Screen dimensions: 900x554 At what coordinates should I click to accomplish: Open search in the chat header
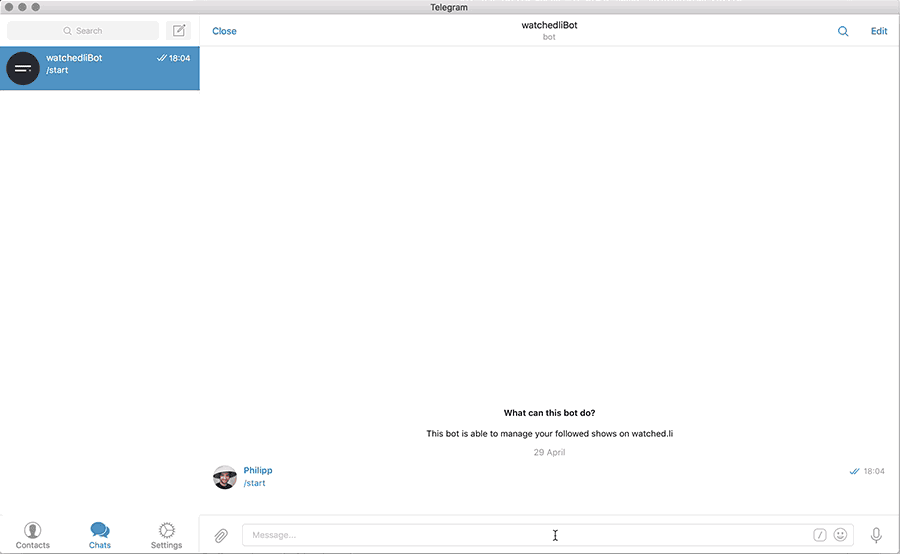[x=843, y=31]
